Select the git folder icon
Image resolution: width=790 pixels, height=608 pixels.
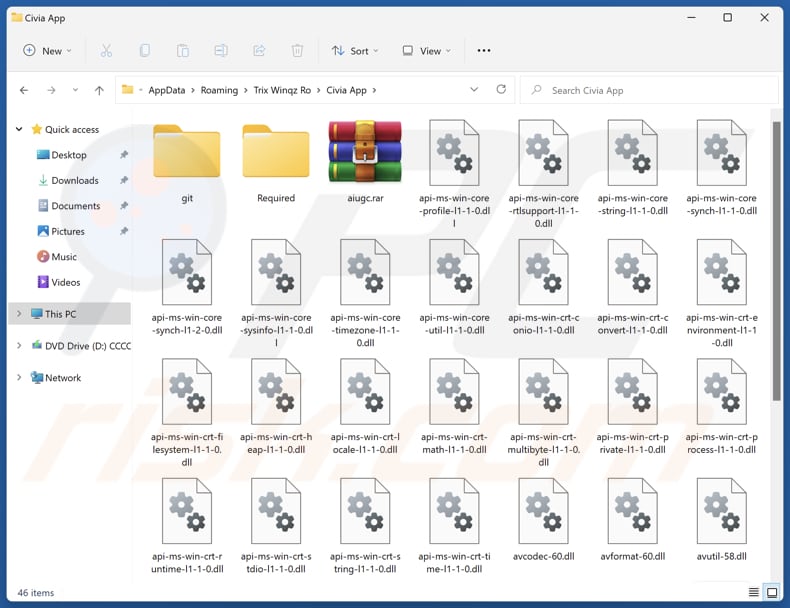(187, 151)
